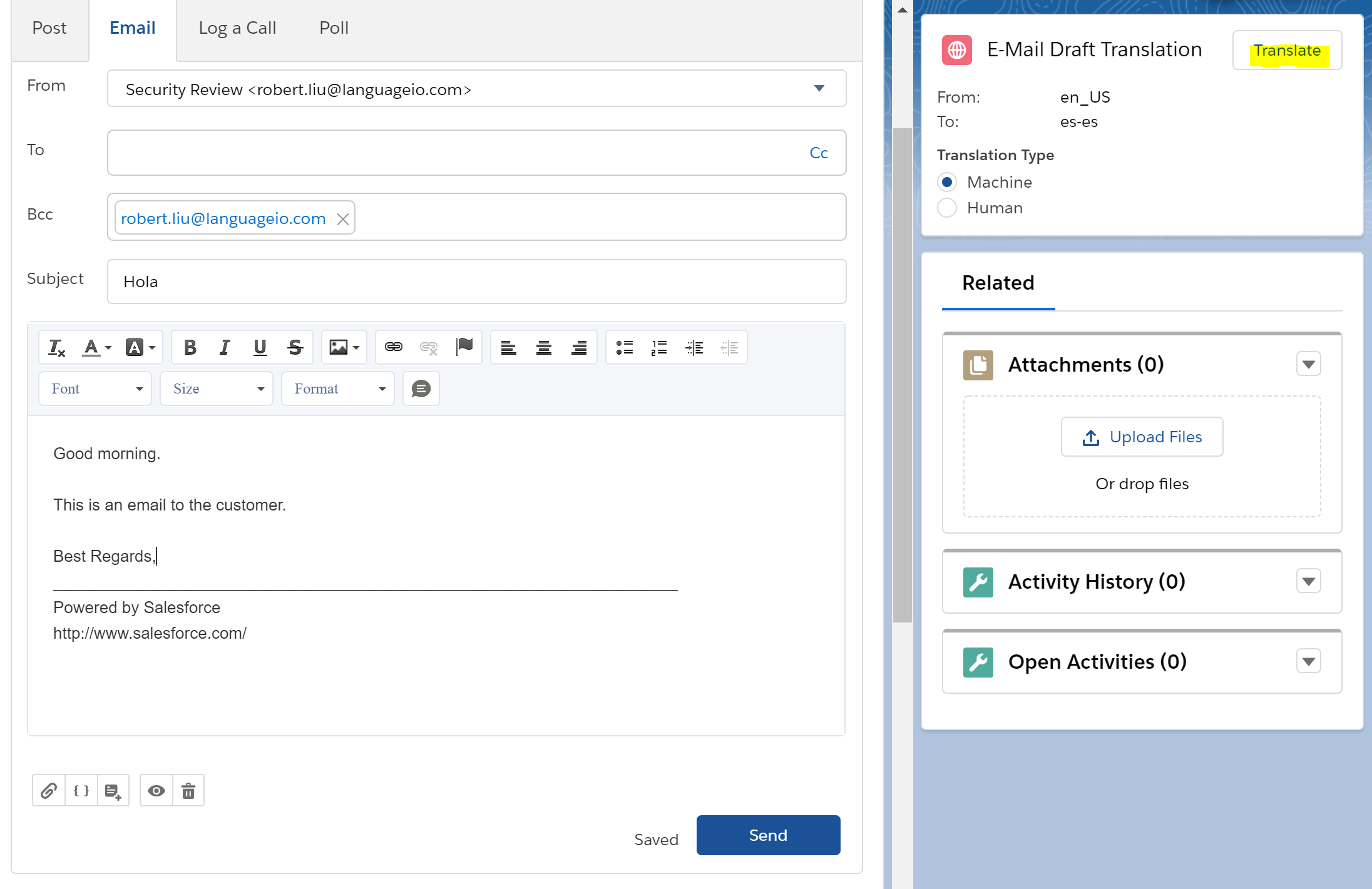The image size is (1372, 889).
Task: Switch to the Post tab
Action: pyautogui.click(x=49, y=28)
